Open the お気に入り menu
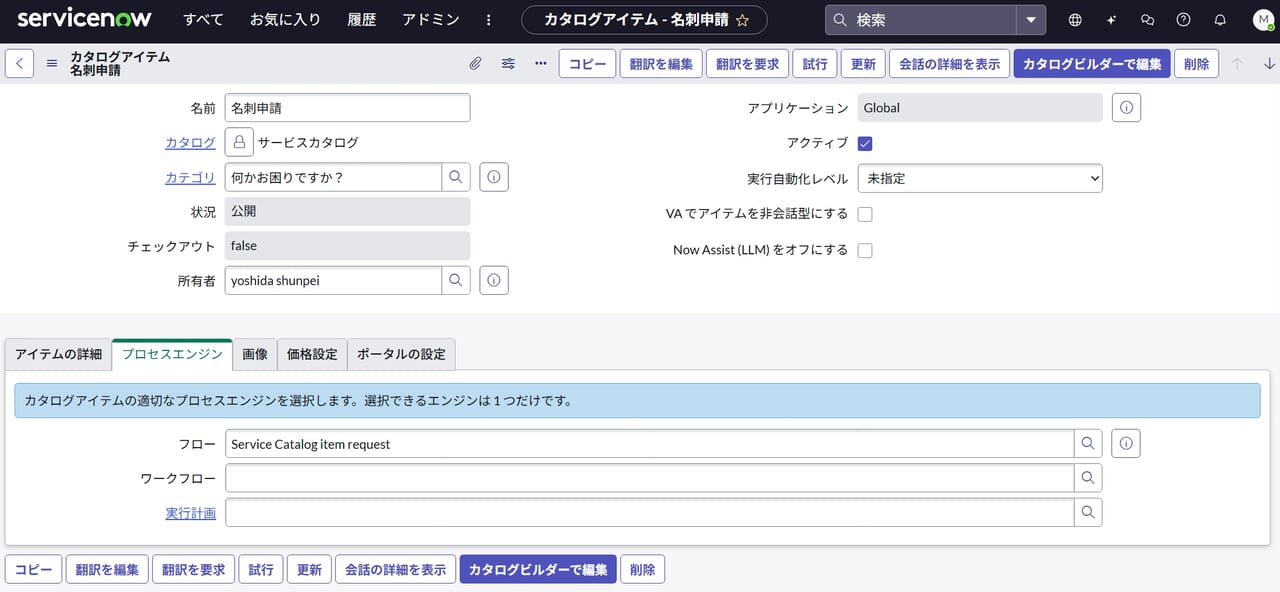The image size is (1280, 592). click(285, 20)
